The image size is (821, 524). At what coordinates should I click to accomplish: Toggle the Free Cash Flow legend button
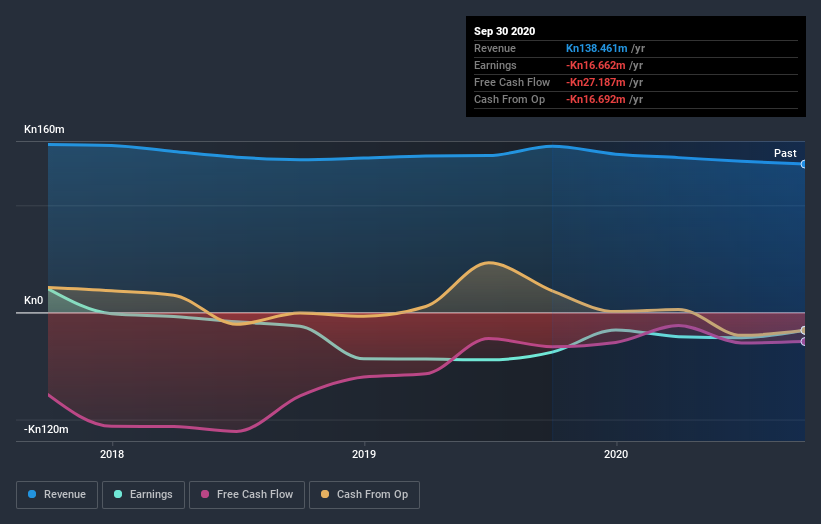point(247,495)
